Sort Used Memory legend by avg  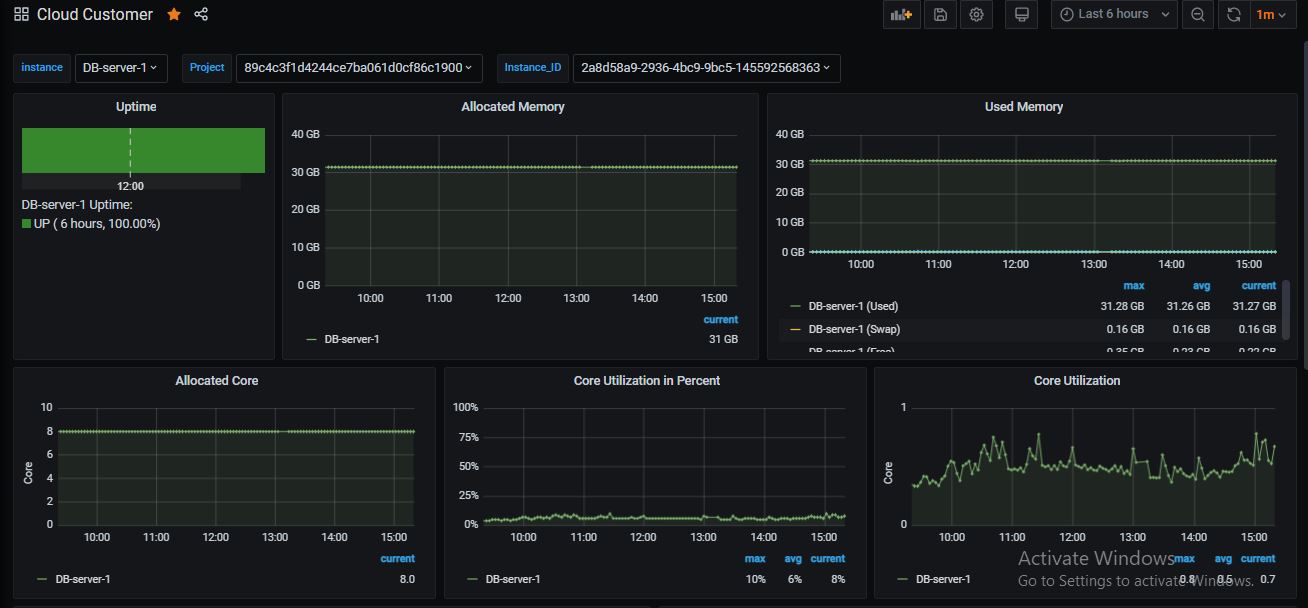[x=1201, y=286]
